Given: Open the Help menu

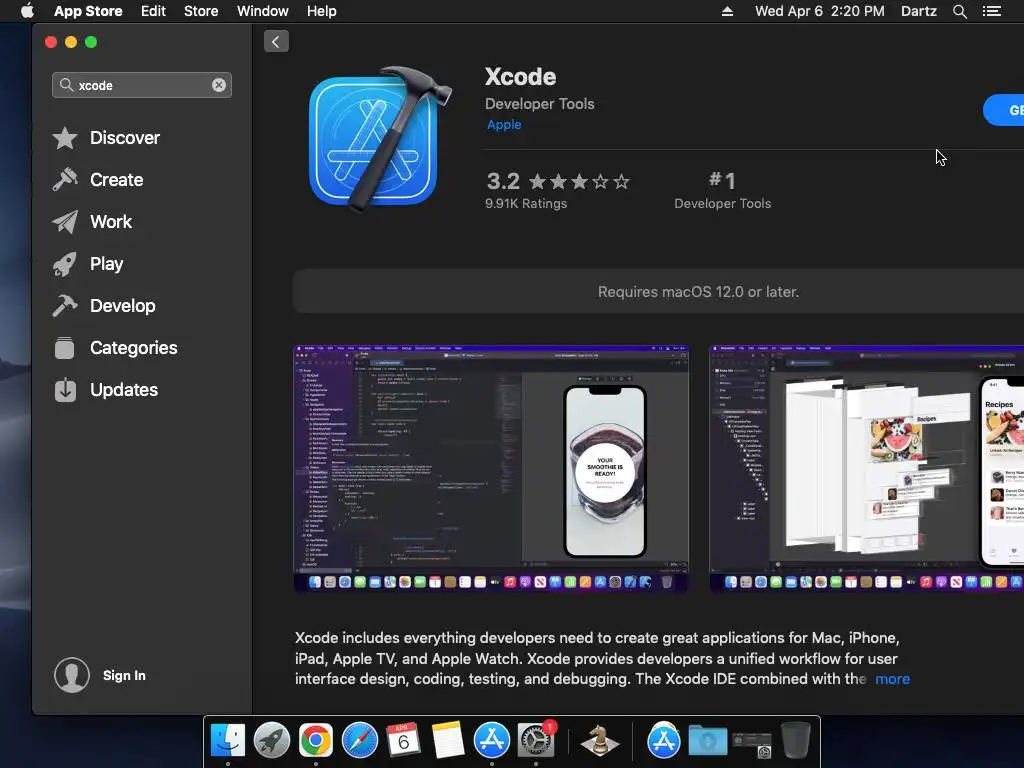Looking at the screenshot, I should 322,11.
